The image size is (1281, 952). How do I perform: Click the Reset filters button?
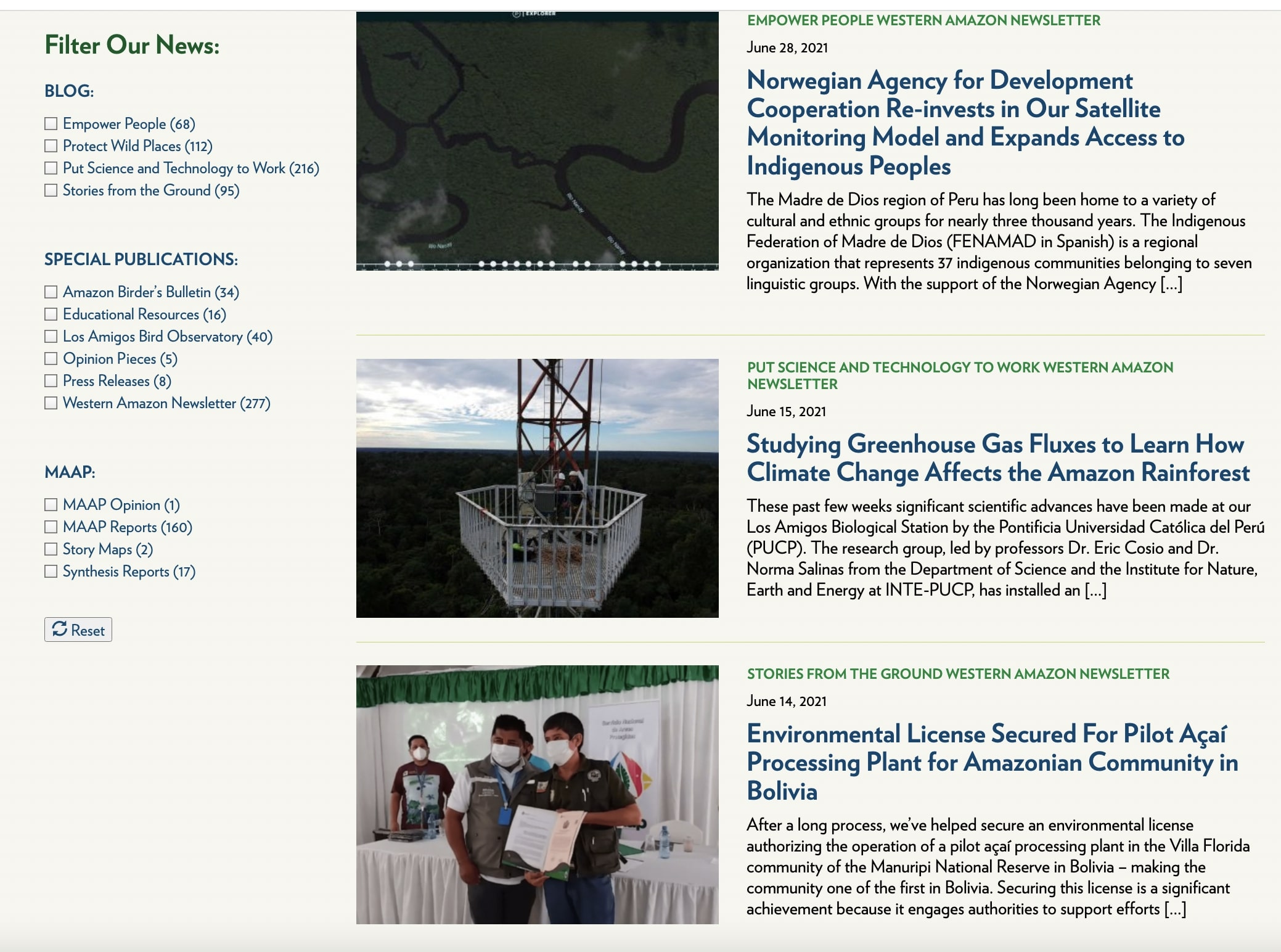[78, 630]
